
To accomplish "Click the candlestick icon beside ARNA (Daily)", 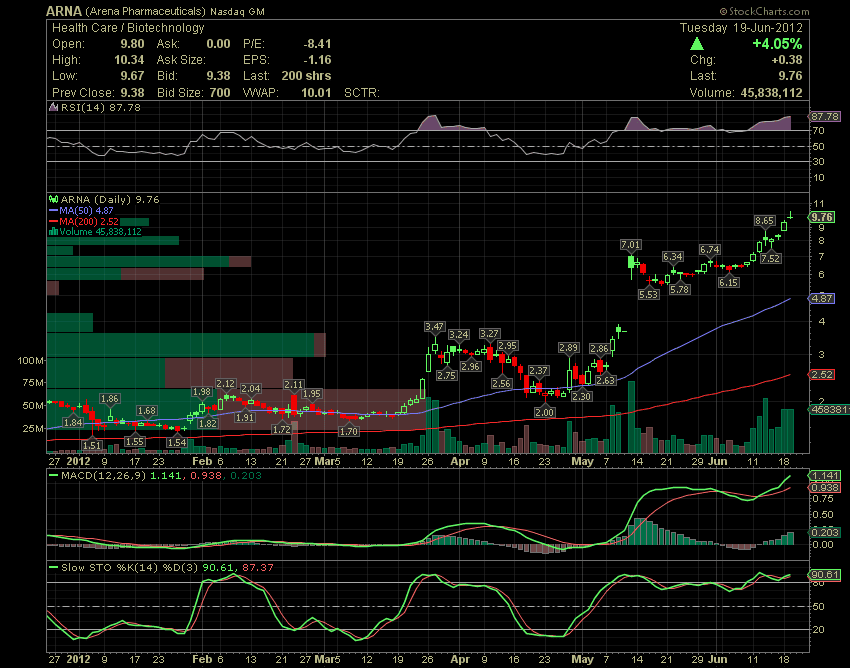I will coord(53,200).
